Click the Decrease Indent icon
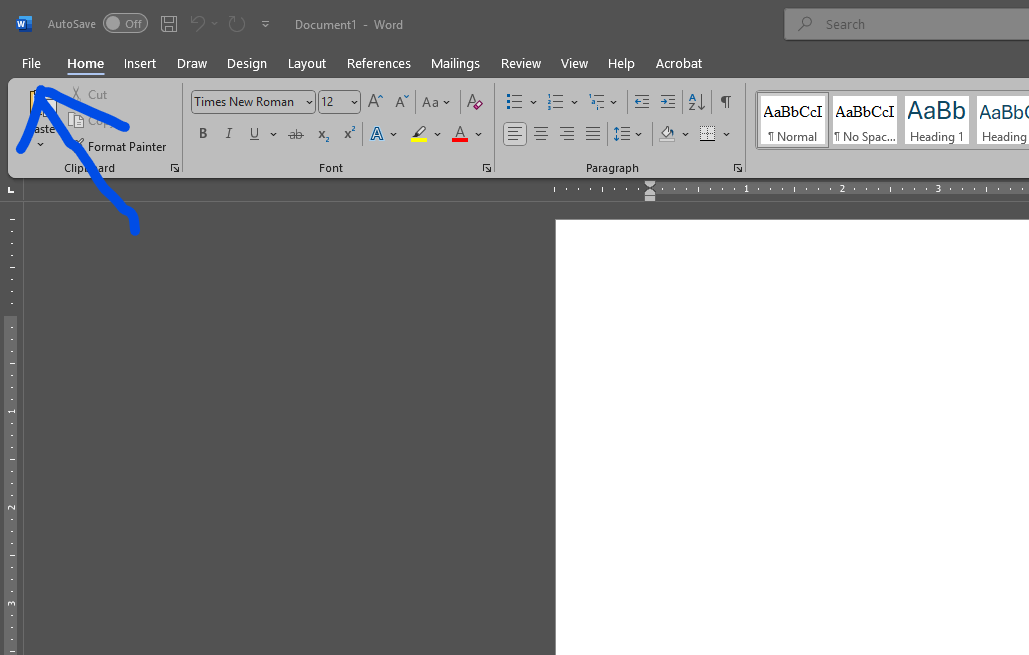Image resolution: width=1029 pixels, height=655 pixels. (642, 102)
